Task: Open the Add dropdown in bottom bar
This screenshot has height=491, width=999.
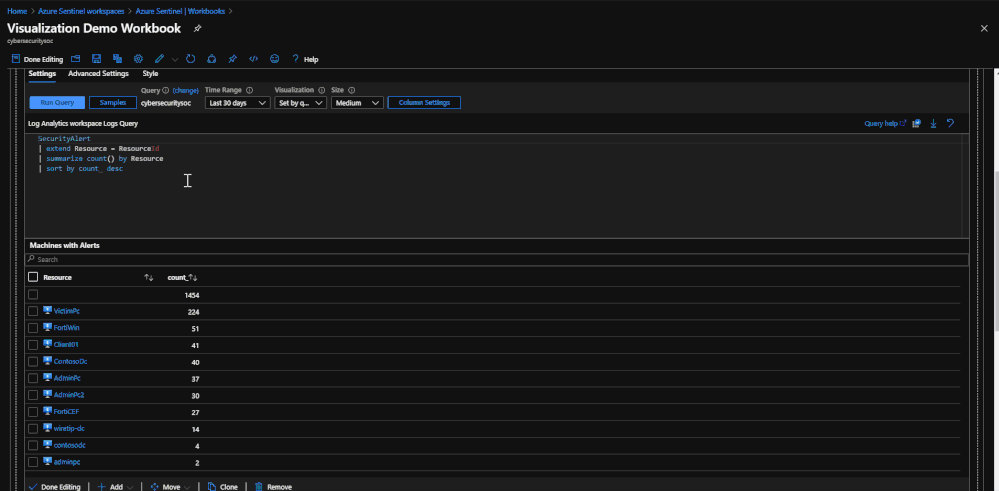Action: point(116,487)
